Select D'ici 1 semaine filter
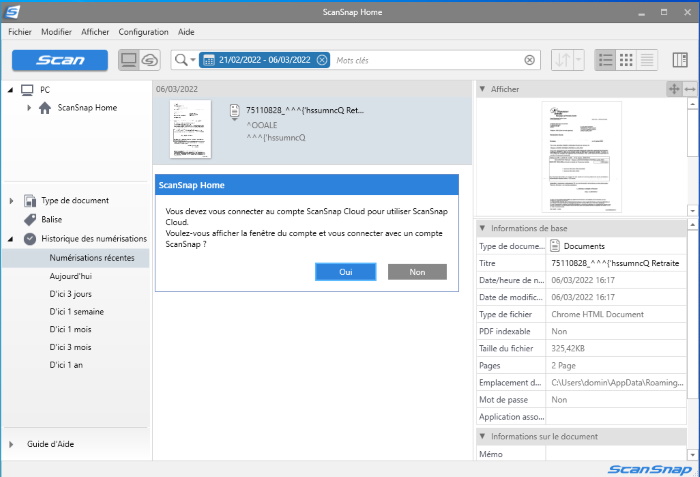 [x=76, y=311]
